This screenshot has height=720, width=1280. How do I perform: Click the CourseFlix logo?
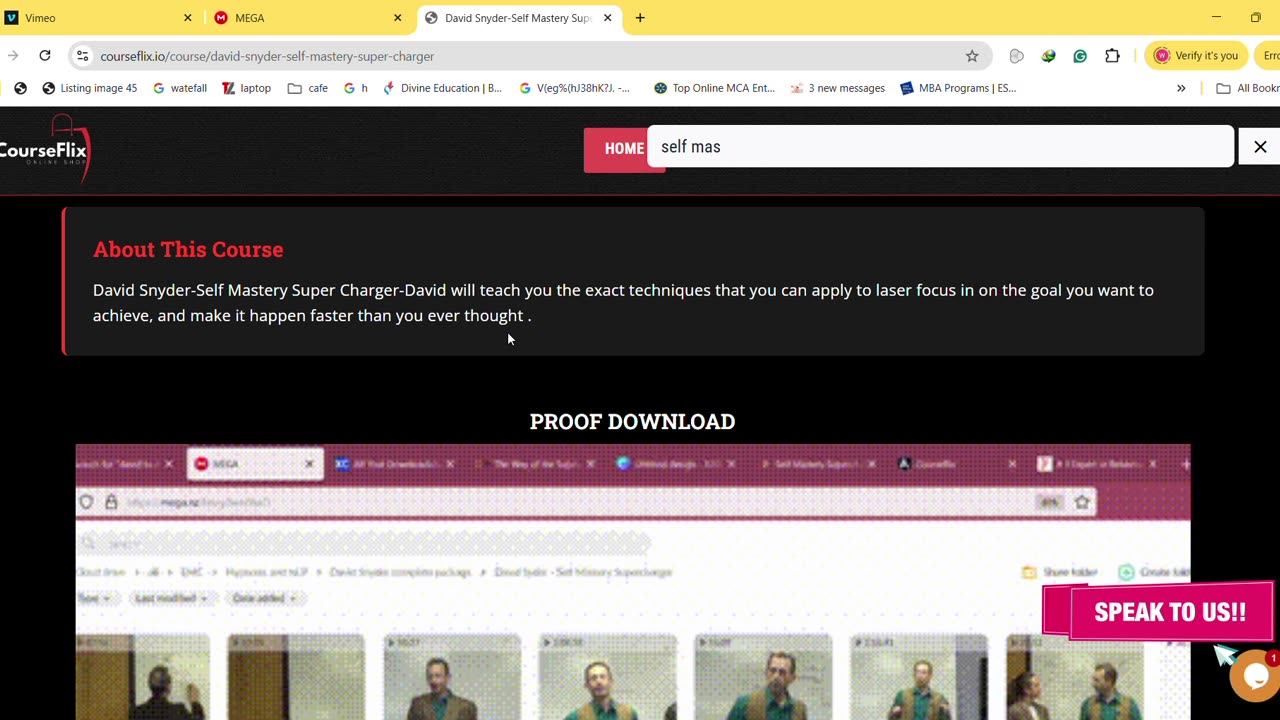click(45, 150)
